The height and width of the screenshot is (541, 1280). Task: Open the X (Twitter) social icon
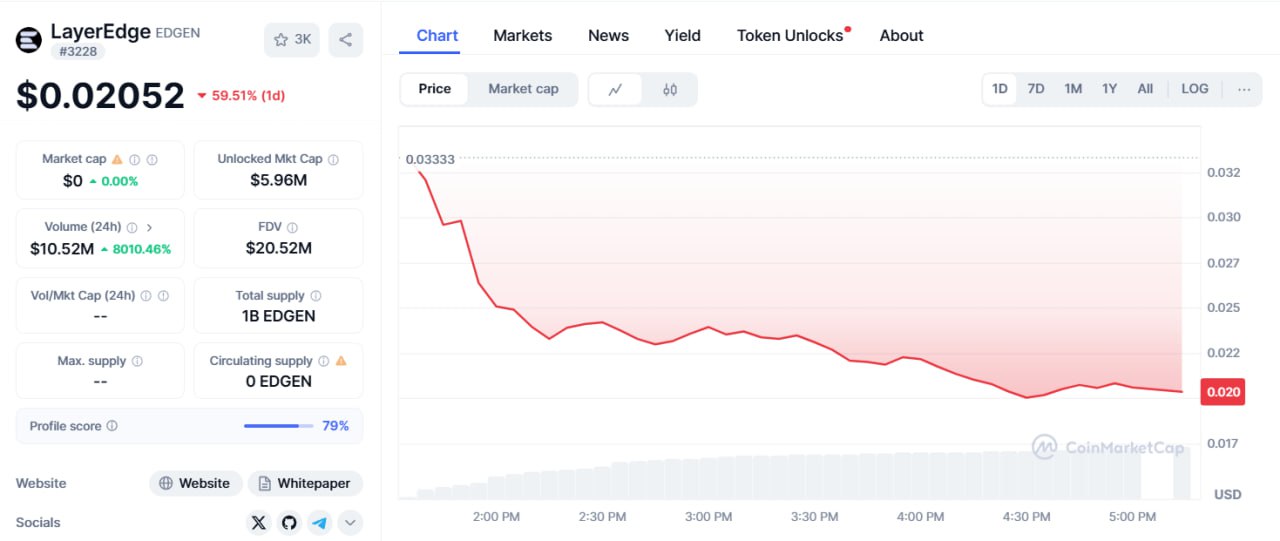click(x=259, y=522)
